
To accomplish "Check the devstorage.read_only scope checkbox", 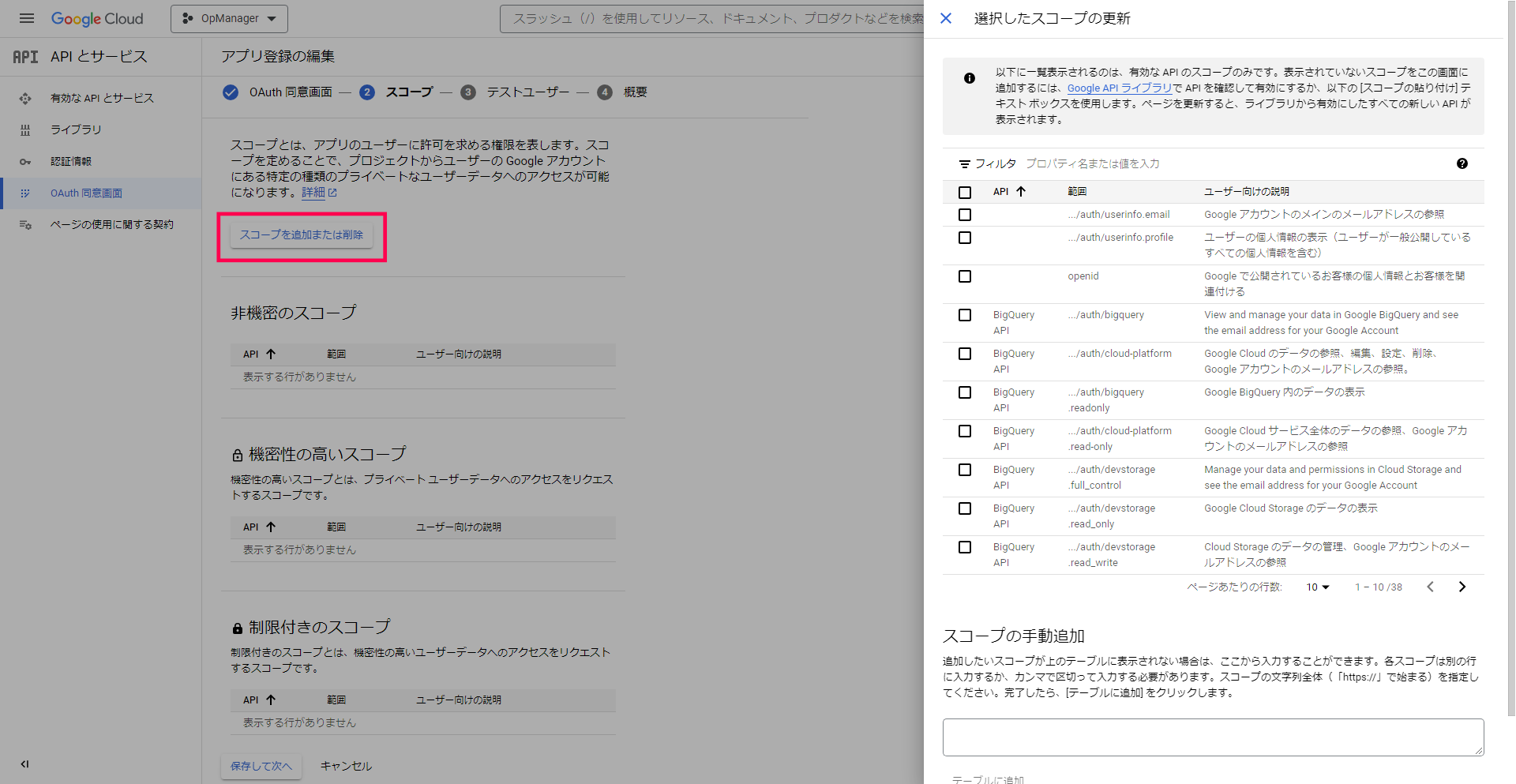I will pyautogui.click(x=965, y=508).
